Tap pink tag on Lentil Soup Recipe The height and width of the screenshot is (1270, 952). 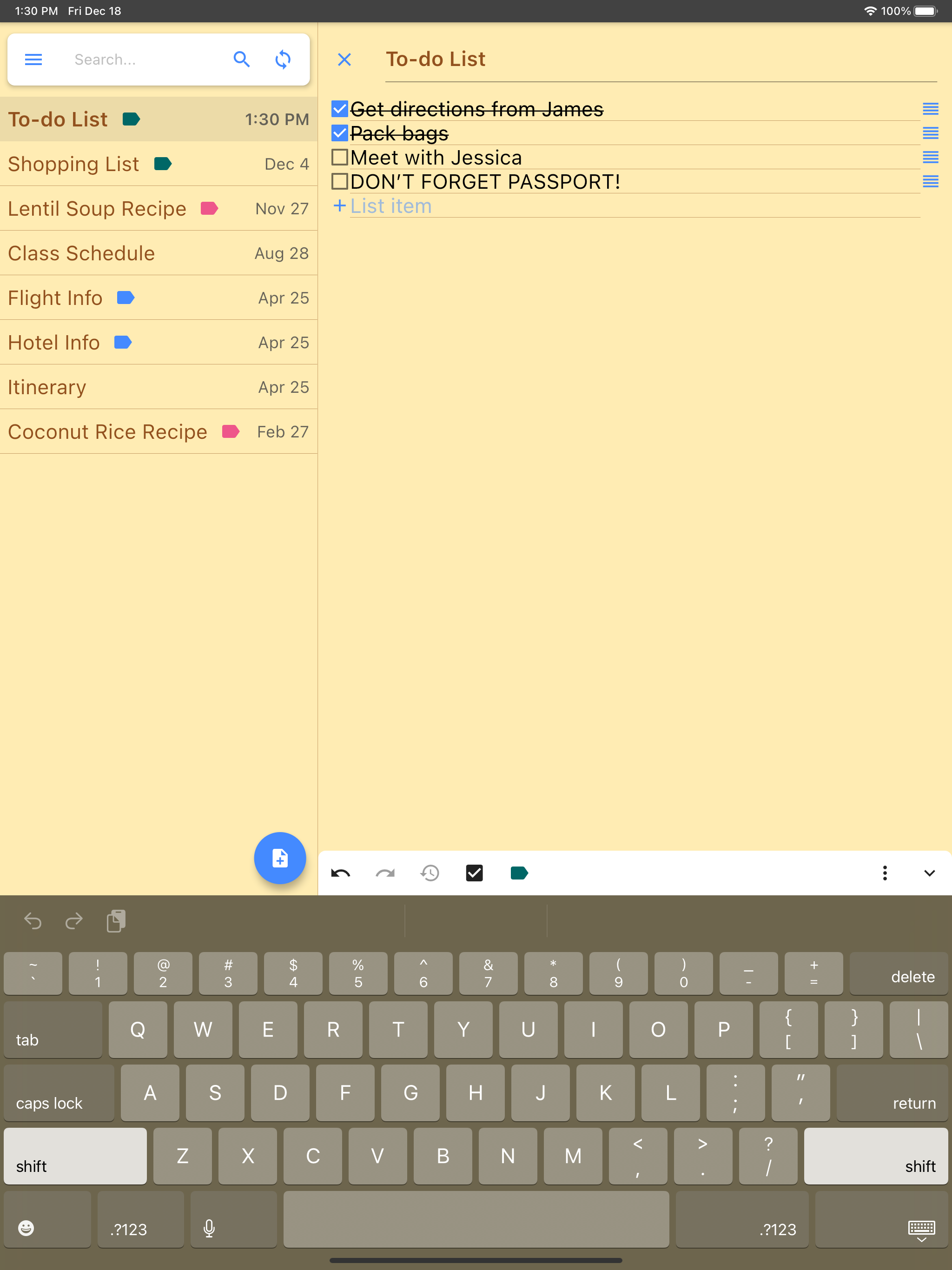[209, 208]
